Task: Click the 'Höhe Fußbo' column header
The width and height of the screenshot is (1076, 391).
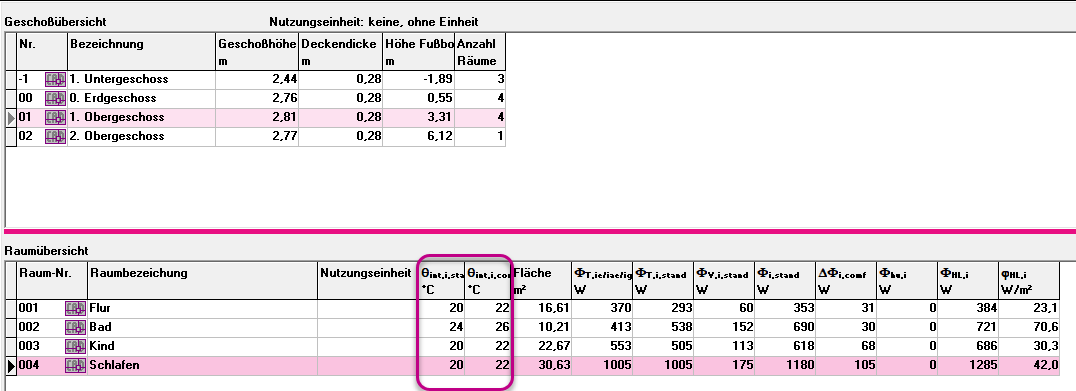Action: pos(419,51)
